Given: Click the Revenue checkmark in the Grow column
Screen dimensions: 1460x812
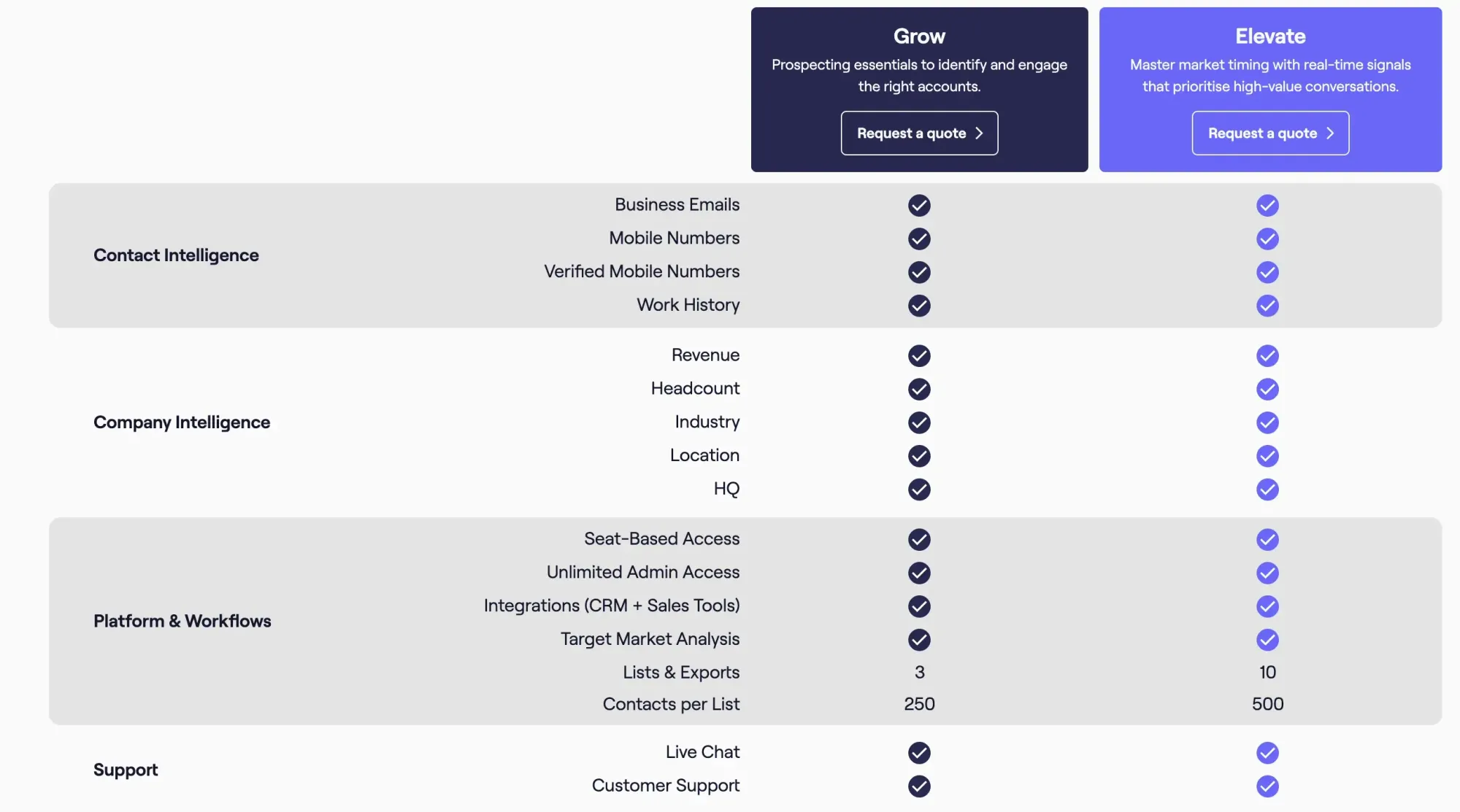Looking at the screenshot, I should coord(919,356).
